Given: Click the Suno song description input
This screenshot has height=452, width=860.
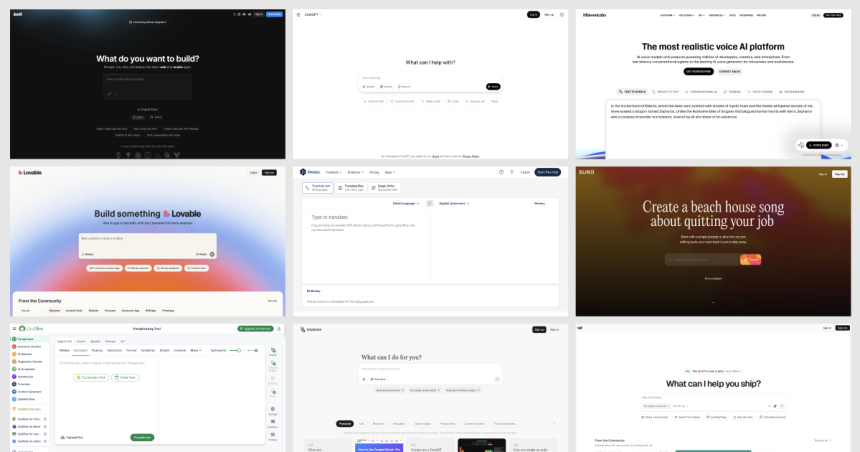Looking at the screenshot, I should point(703,259).
